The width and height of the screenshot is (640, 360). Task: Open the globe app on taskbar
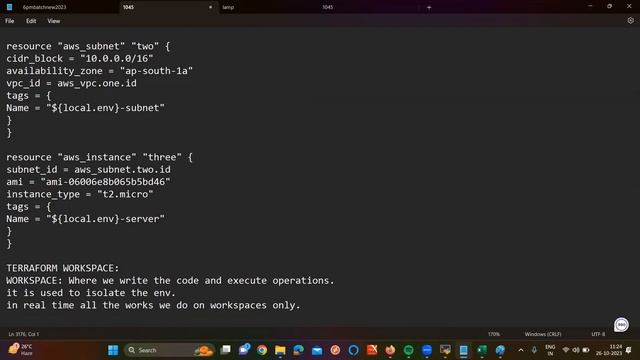click(x=500, y=350)
